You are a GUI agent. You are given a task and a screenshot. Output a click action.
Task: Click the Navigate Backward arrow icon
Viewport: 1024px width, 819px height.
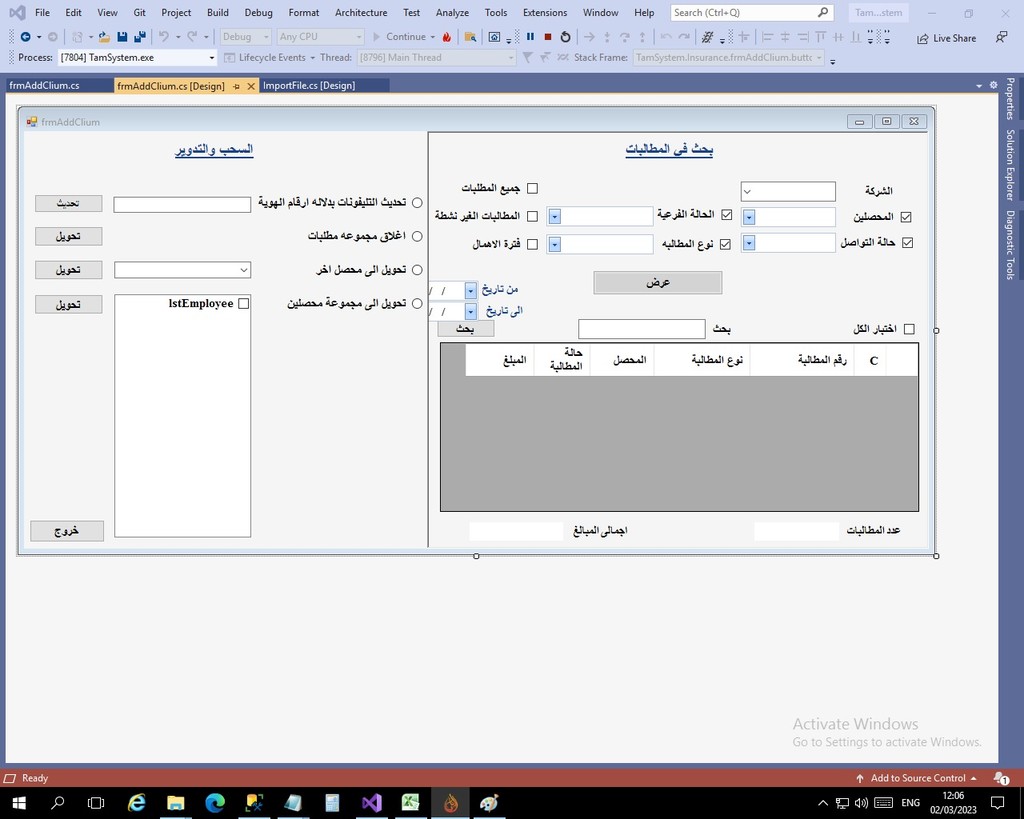25,37
